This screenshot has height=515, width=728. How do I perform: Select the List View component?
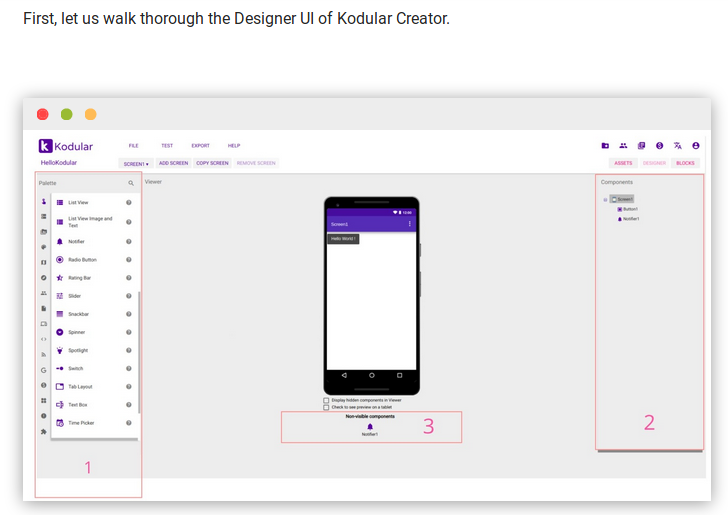pyautogui.click(x=94, y=202)
